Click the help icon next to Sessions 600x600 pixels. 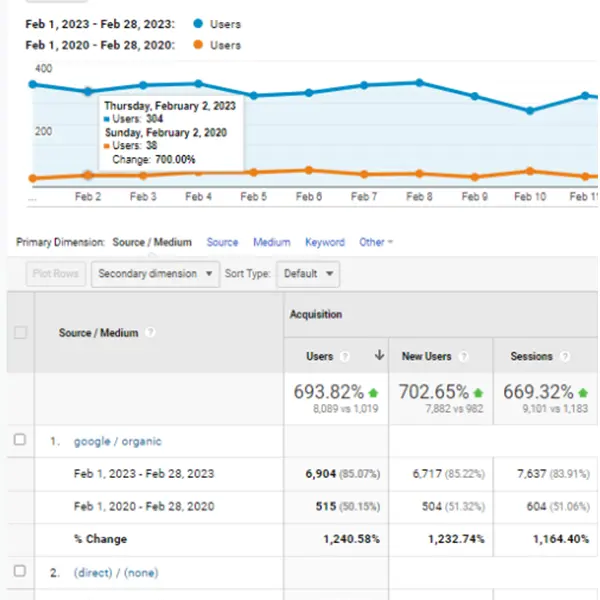point(565,357)
